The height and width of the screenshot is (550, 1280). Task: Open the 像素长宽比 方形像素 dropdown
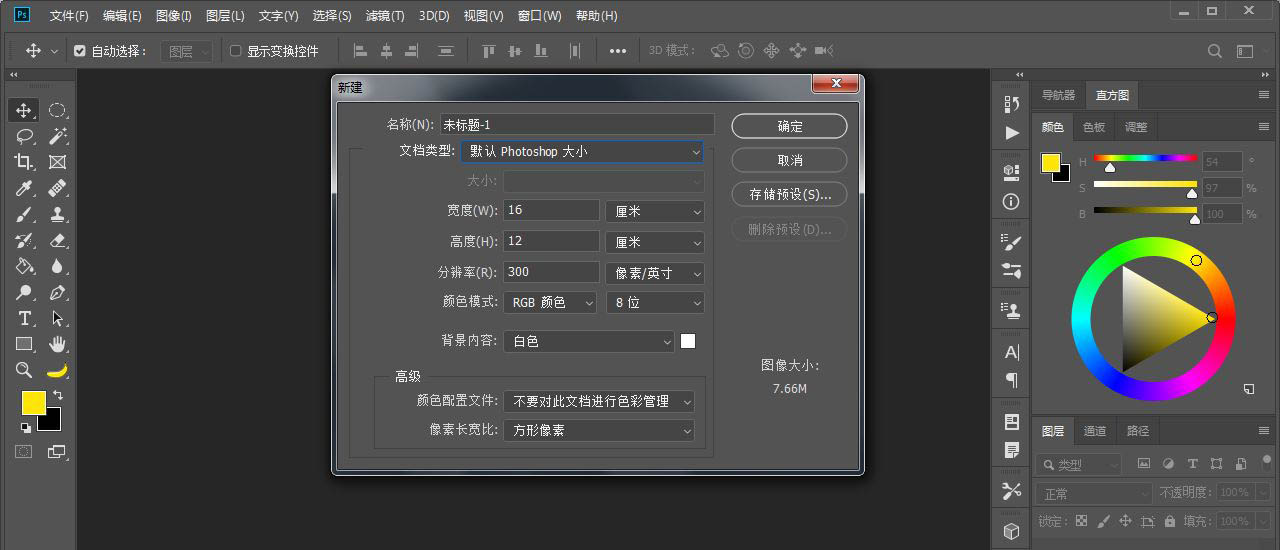[x=599, y=430]
